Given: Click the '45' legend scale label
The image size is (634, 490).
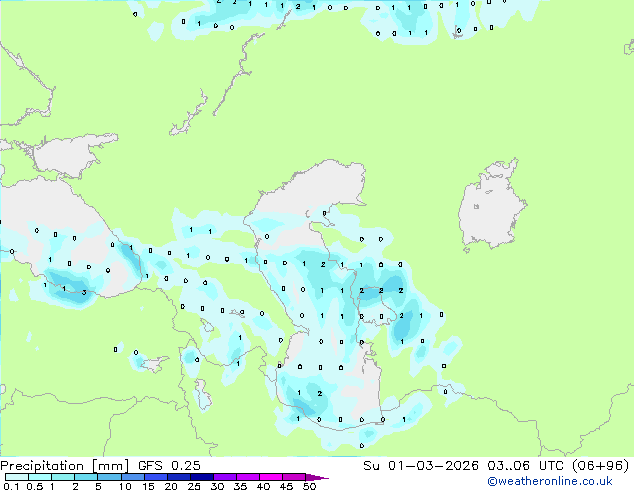Looking at the screenshot, I should click(286, 486).
